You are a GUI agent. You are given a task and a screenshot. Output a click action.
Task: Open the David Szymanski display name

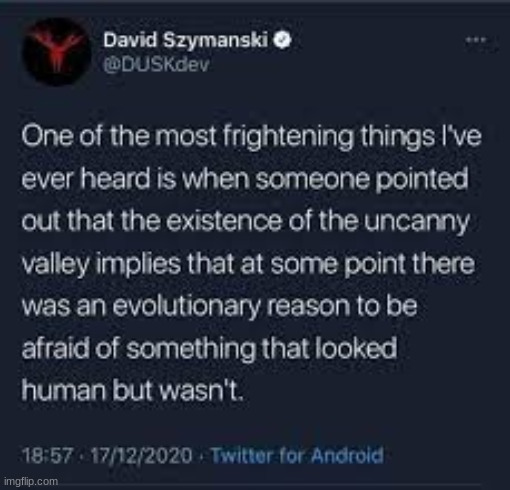point(186,40)
